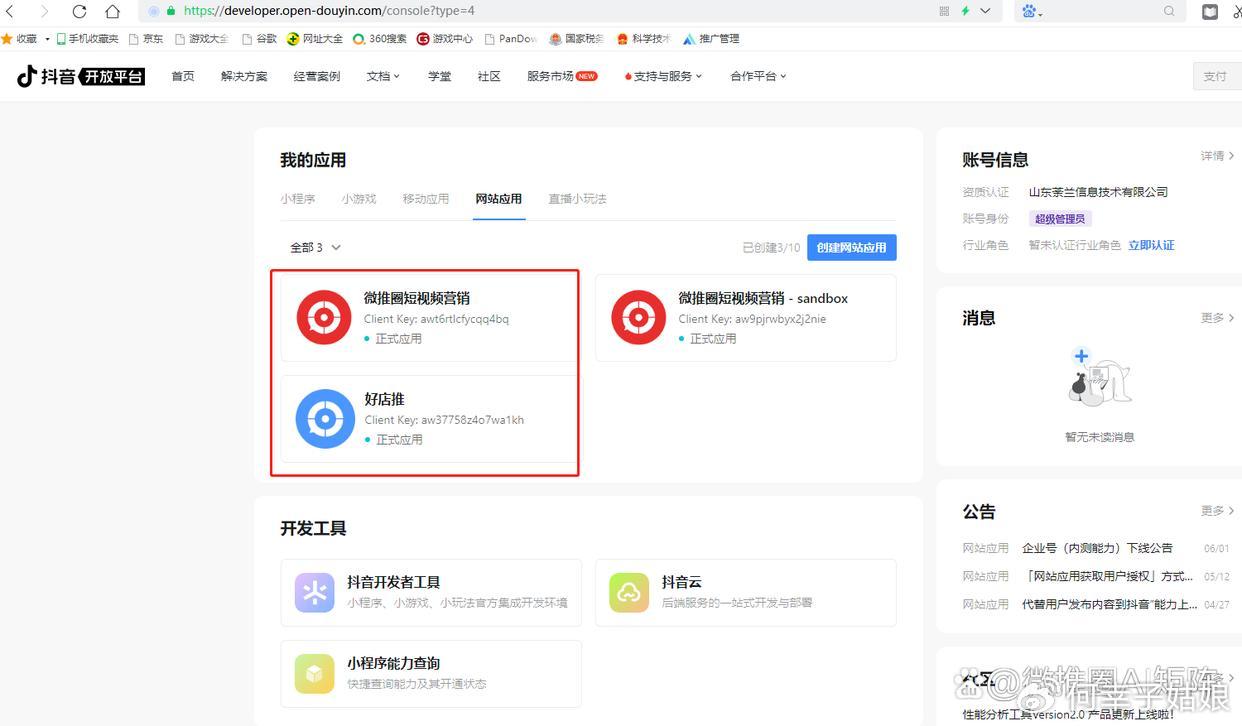Switch to the 直播小玩法 tab
Viewport: 1242px width, 726px height.
point(577,199)
